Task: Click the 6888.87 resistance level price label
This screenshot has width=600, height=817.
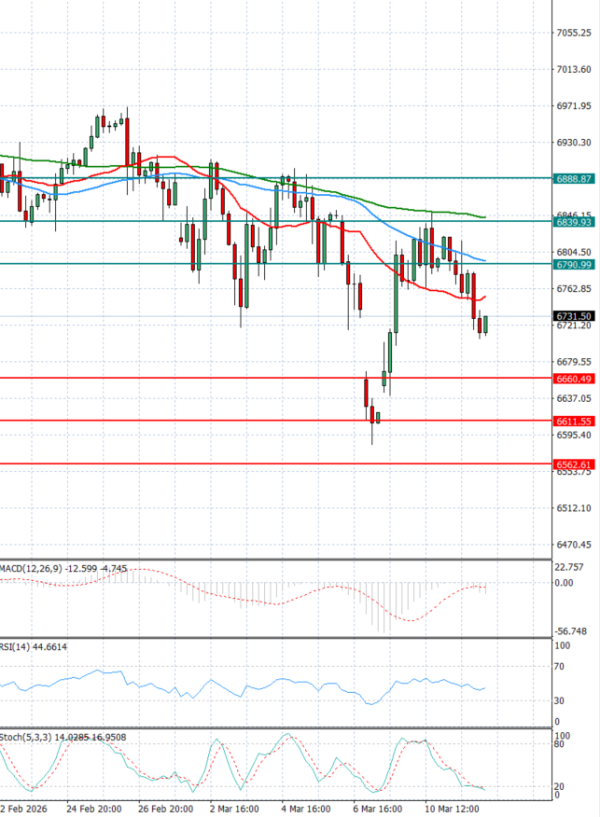Action: click(x=574, y=178)
